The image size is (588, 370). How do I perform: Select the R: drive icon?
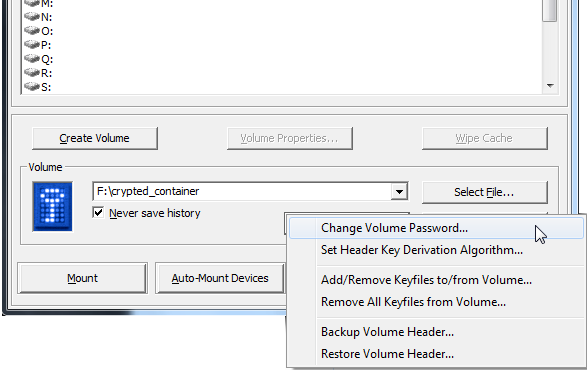[x=32, y=72]
